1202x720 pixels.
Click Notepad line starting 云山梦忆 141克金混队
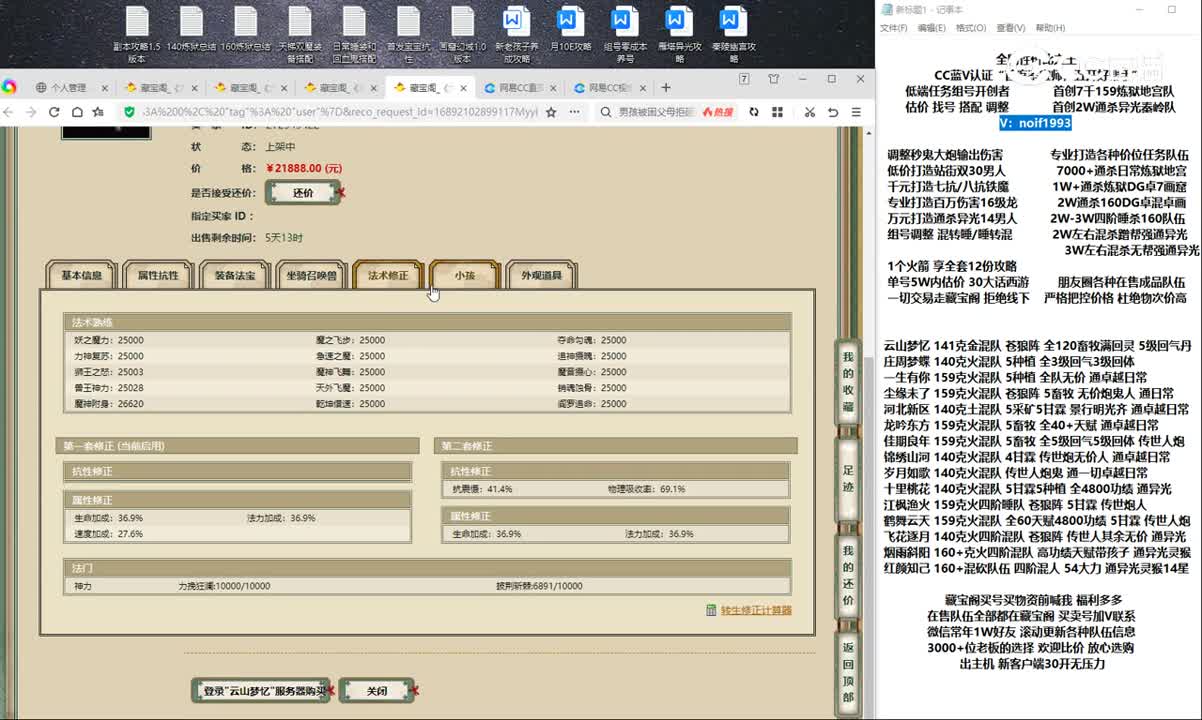pos(1036,346)
